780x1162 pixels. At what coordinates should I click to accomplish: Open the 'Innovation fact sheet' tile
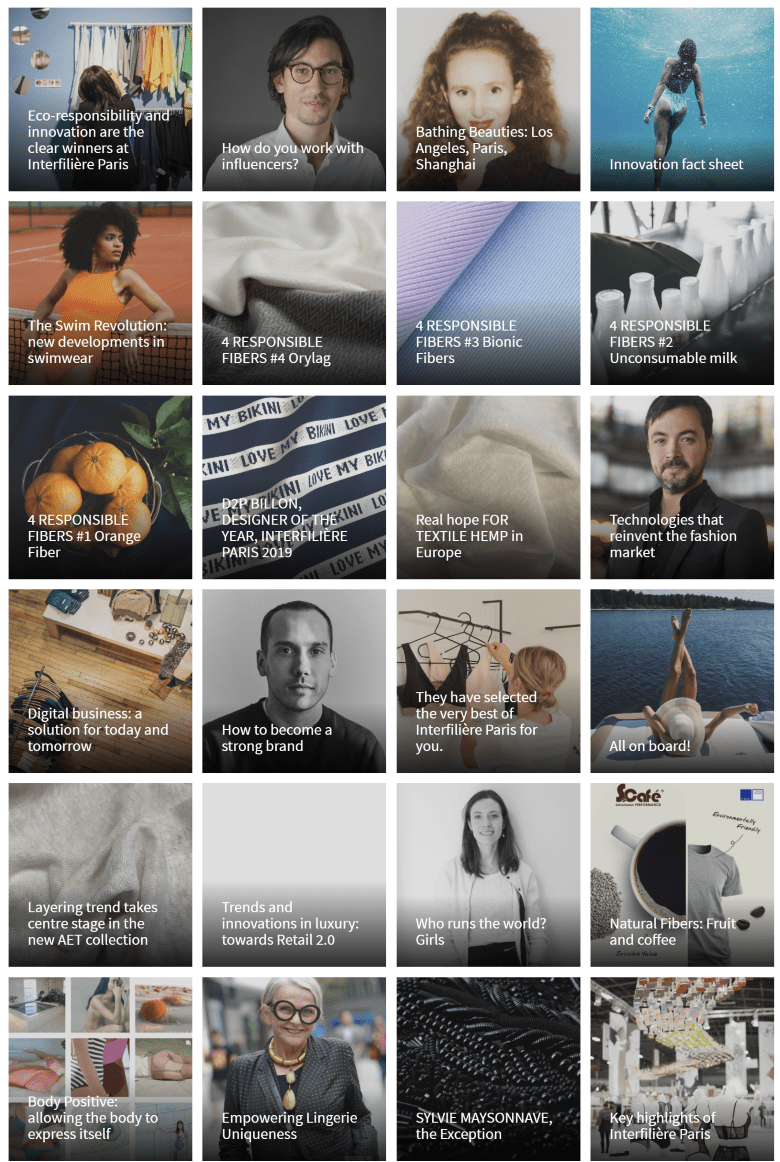pyautogui.click(x=682, y=99)
